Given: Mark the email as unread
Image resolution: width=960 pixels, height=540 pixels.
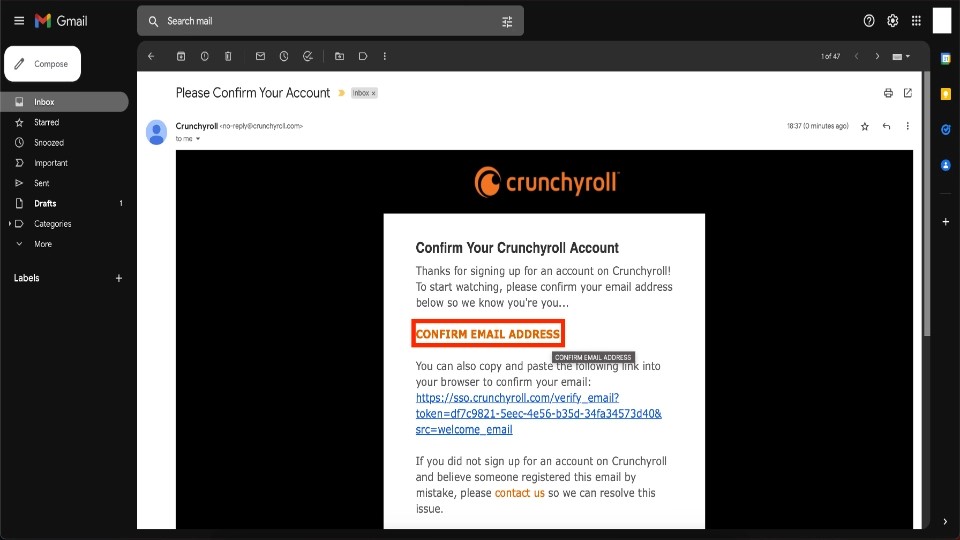Looking at the screenshot, I should click(260, 56).
